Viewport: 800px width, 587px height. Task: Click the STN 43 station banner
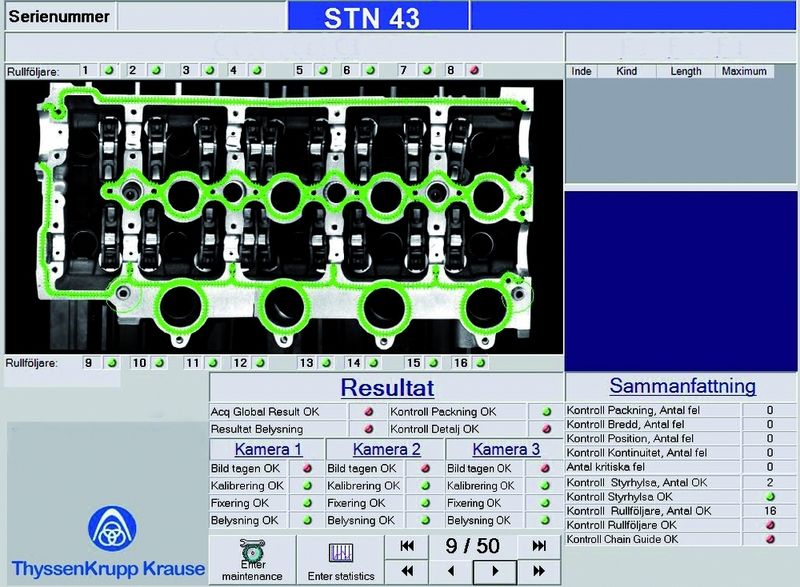(x=378, y=16)
